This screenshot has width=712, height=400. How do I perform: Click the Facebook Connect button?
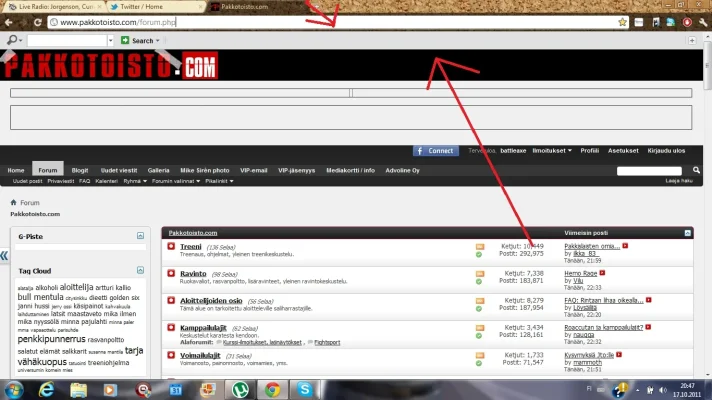tap(435, 151)
